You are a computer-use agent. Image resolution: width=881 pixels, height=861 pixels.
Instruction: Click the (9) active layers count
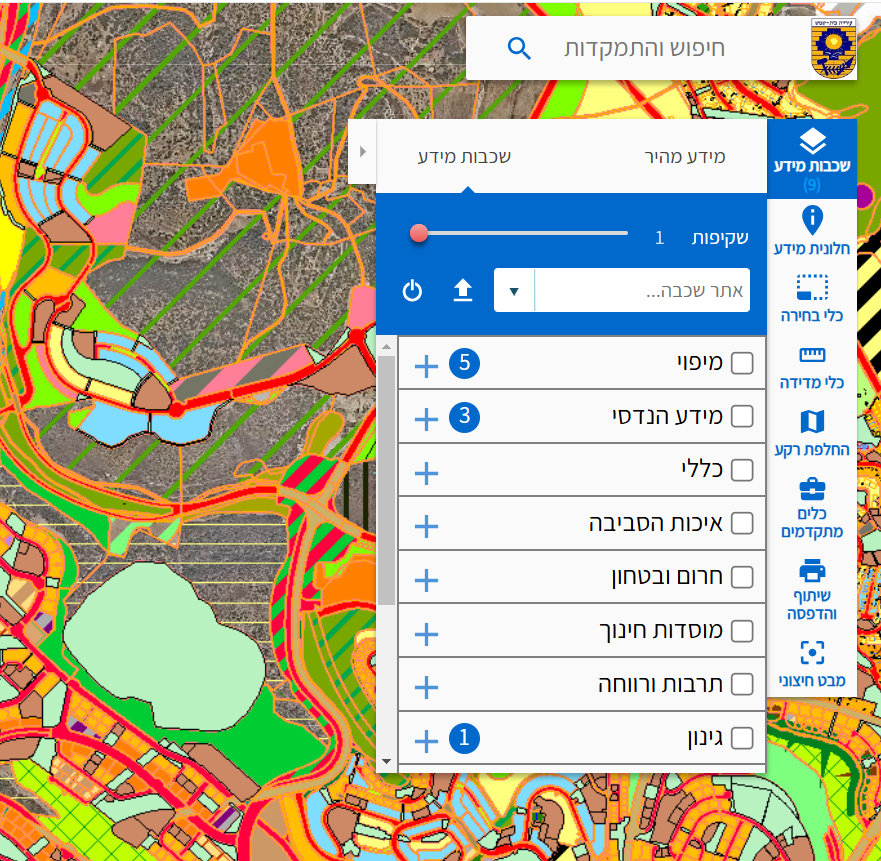812,184
